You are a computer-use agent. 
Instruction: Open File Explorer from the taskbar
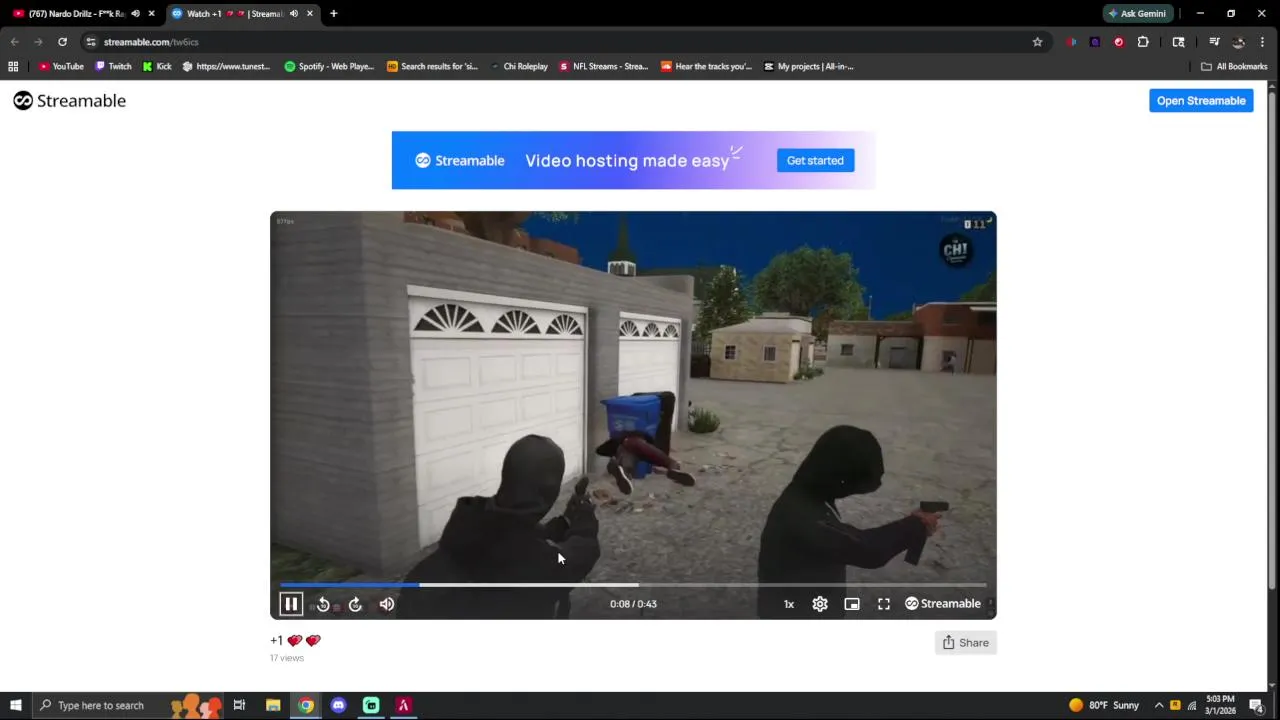tap(273, 705)
